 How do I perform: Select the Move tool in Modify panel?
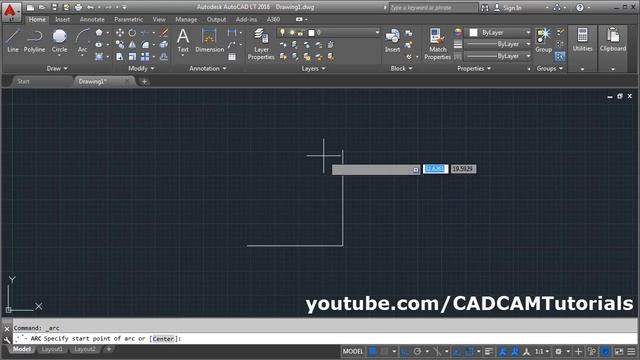(120, 33)
